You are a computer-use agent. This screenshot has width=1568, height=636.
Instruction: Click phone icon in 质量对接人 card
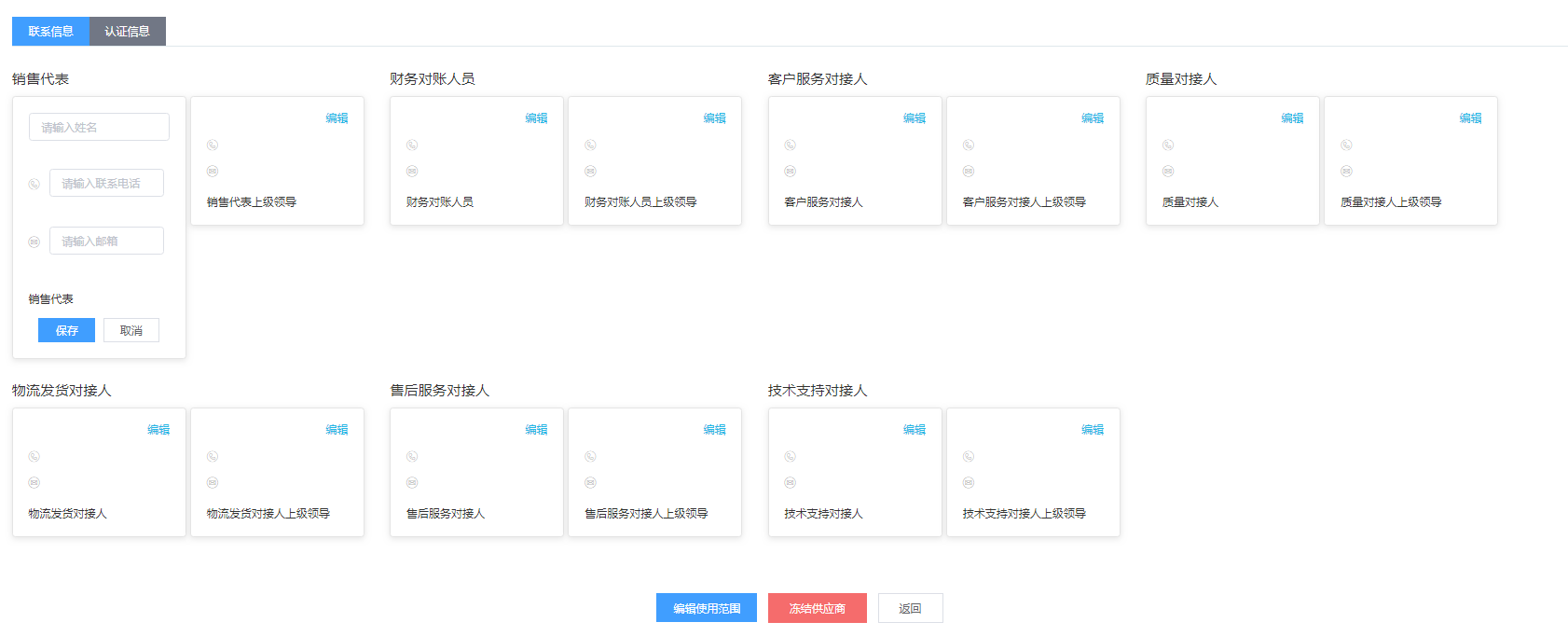pos(1168,145)
